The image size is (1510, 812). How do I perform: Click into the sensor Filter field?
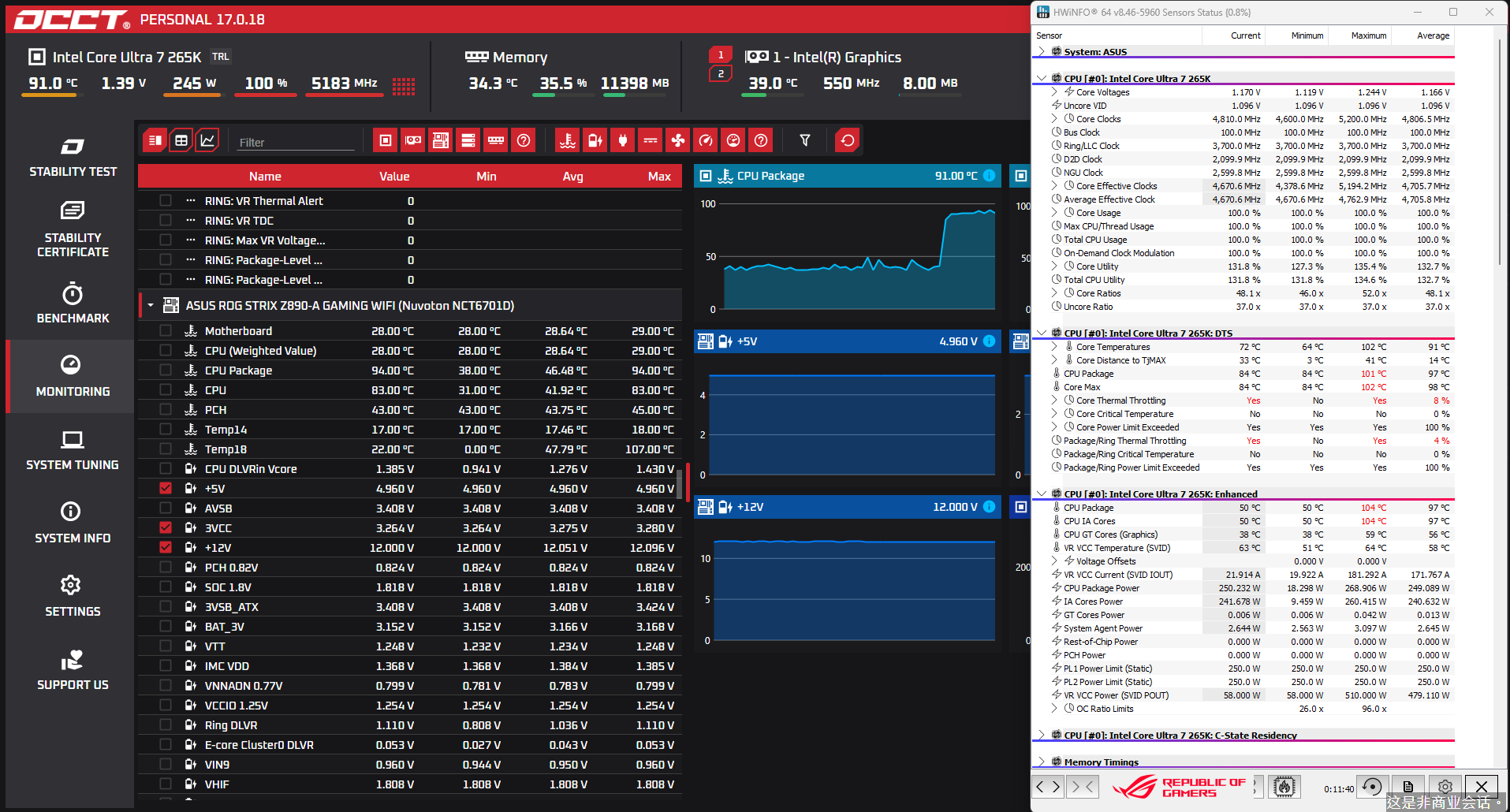(296, 143)
